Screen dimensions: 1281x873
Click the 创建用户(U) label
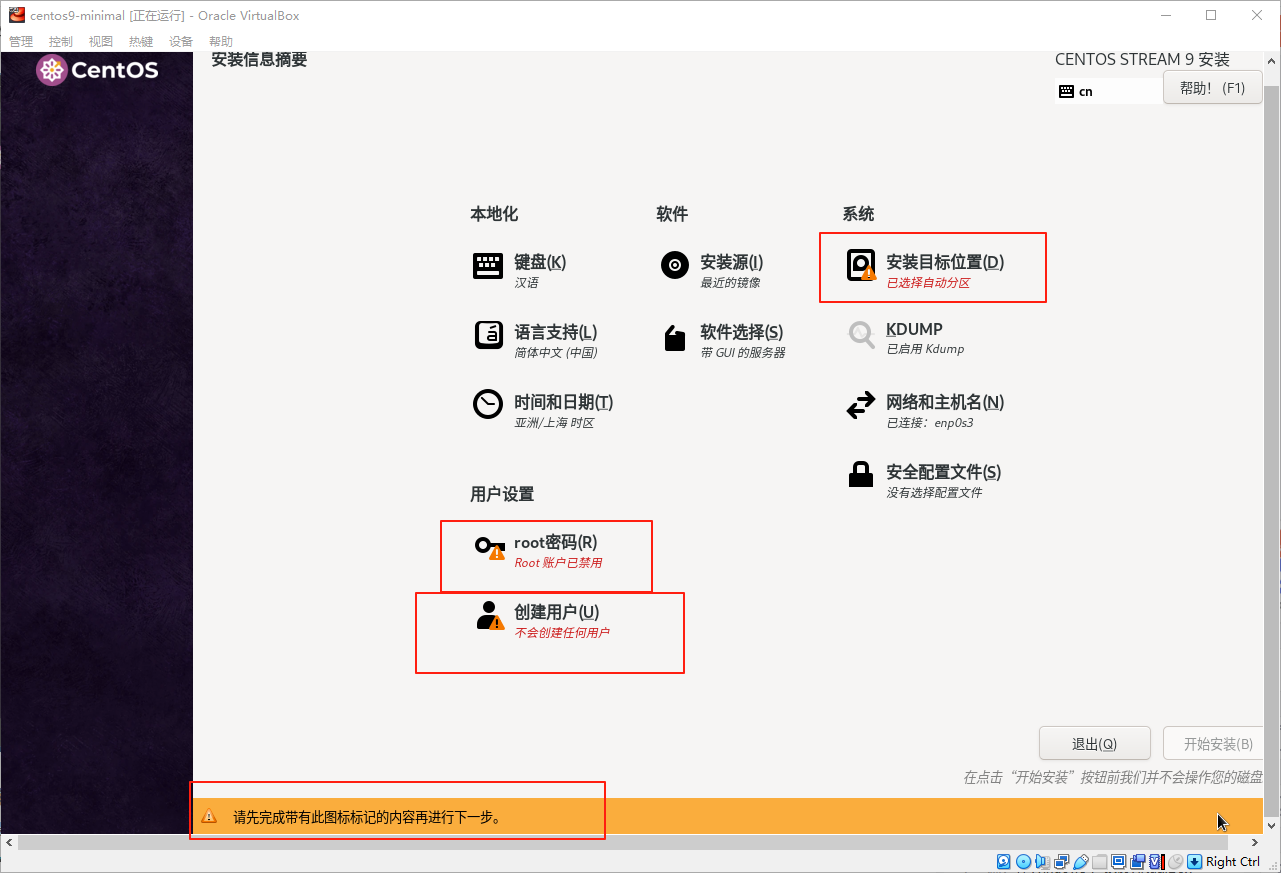[x=557, y=612]
